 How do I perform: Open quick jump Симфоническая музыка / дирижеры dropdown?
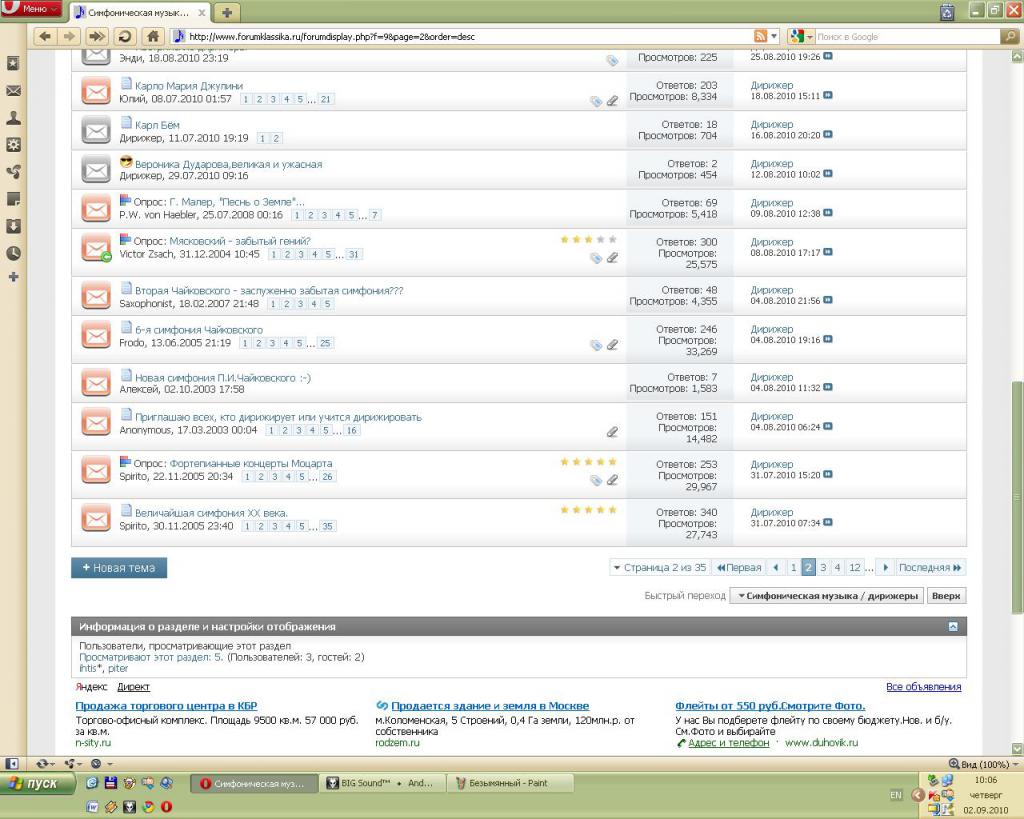pos(825,595)
